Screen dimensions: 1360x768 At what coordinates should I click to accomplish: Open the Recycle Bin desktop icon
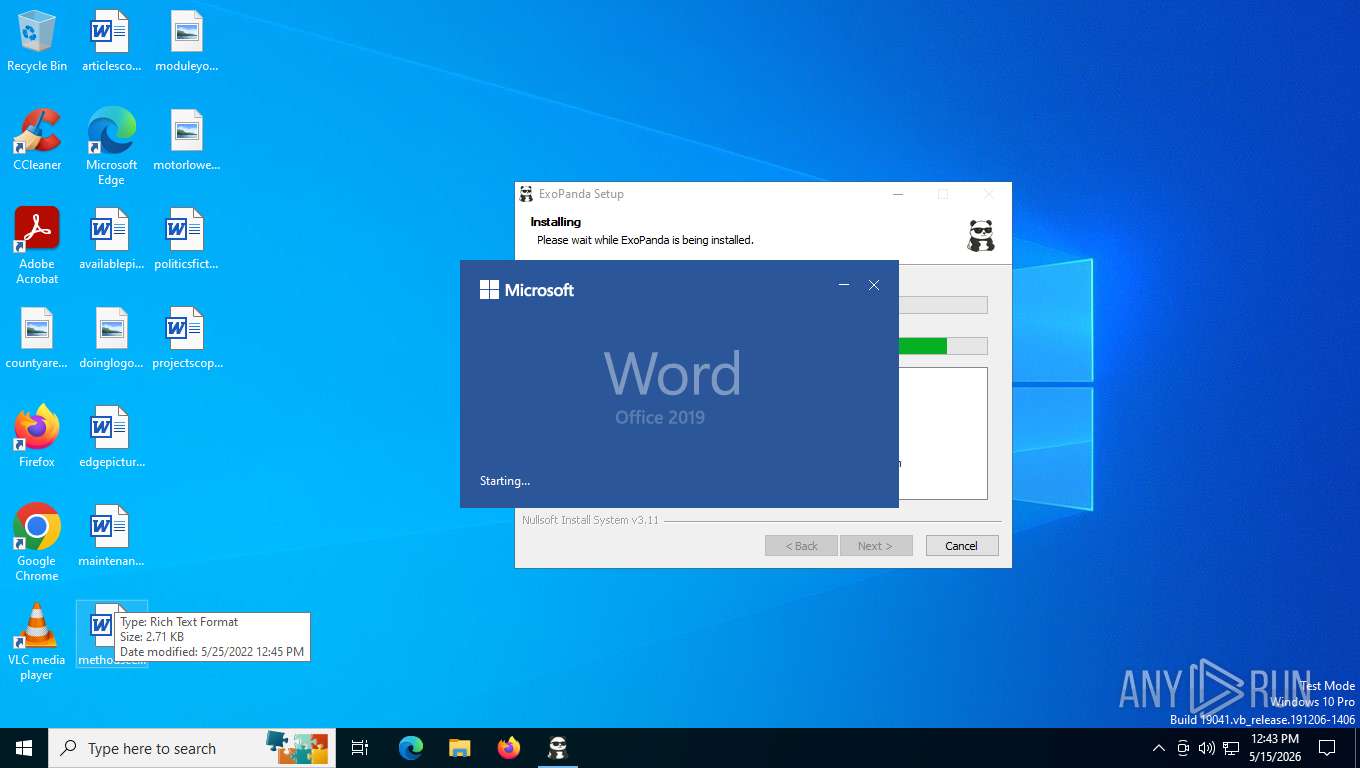(x=37, y=41)
